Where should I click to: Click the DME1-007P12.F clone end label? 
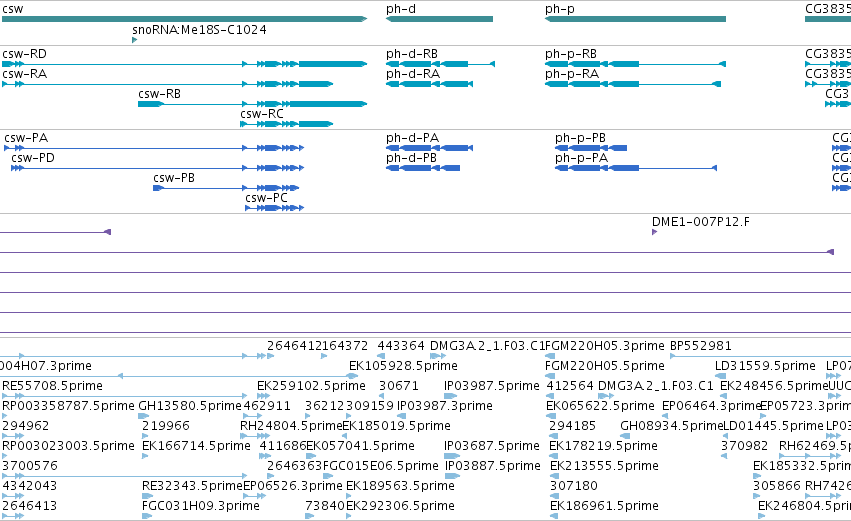(701, 222)
